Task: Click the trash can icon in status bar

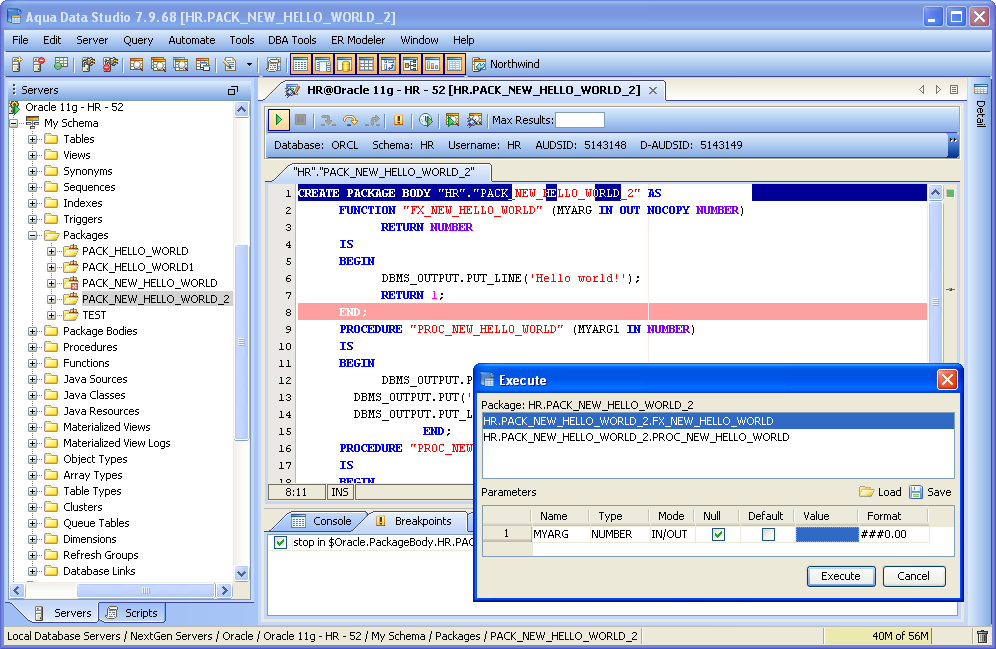Action: 982,636
